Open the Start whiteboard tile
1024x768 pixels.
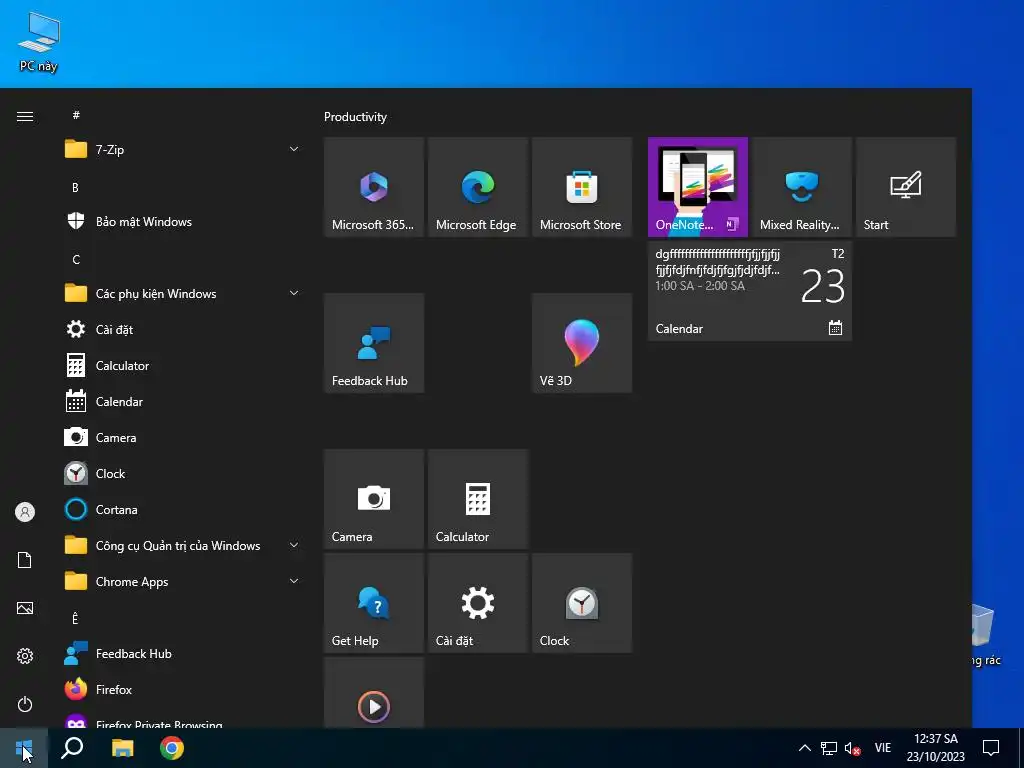906,187
